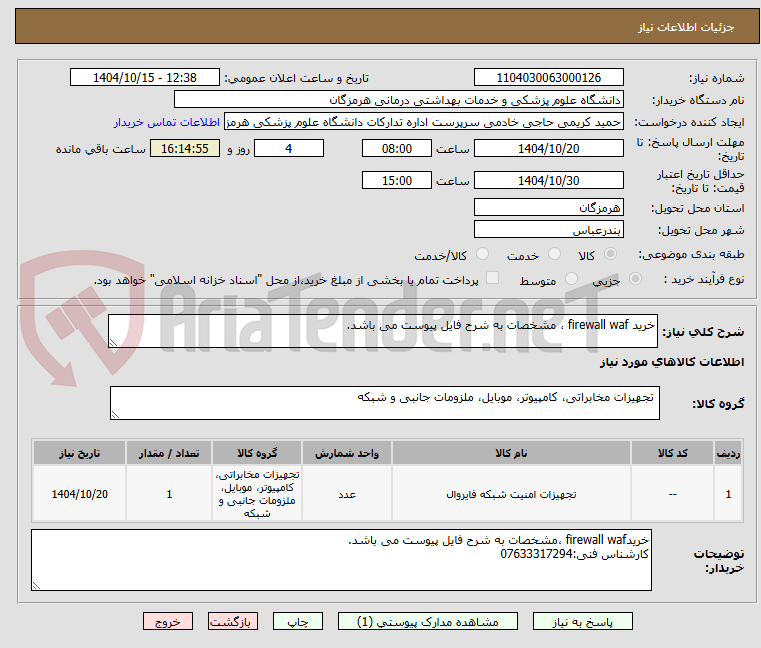The height and width of the screenshot is (648, 761).
Task: Click the delivery city field بندرعباس
Action: tap(548, 230)
